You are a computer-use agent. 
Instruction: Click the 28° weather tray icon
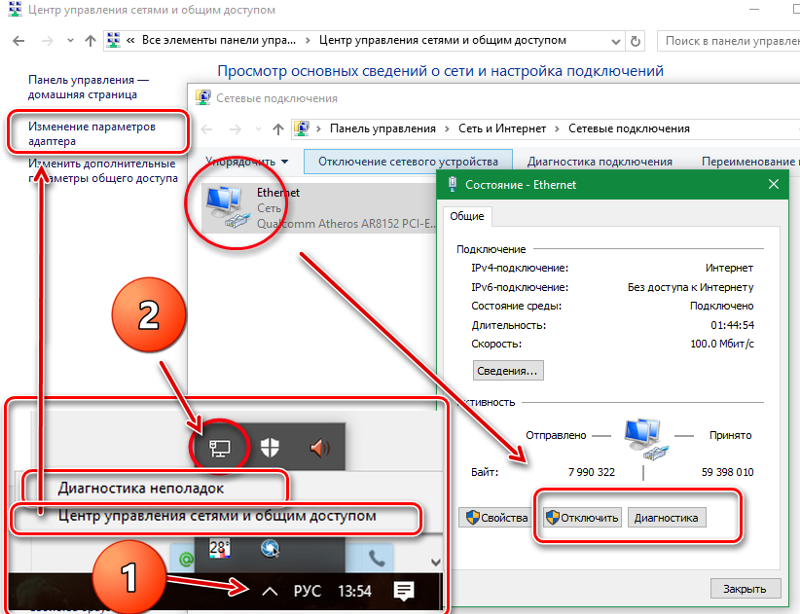click(x=219, y=549)
